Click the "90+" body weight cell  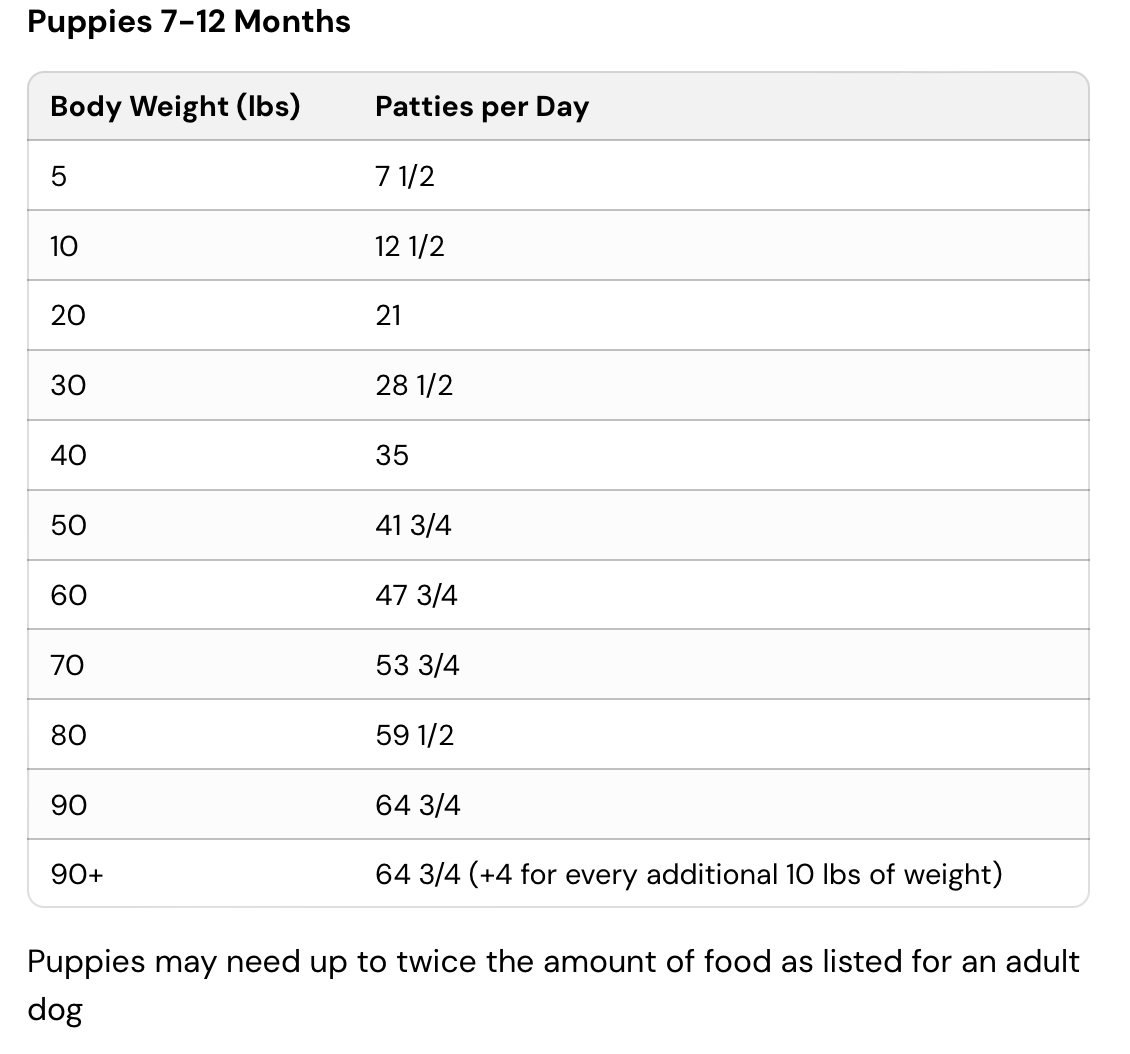[77, 875]
